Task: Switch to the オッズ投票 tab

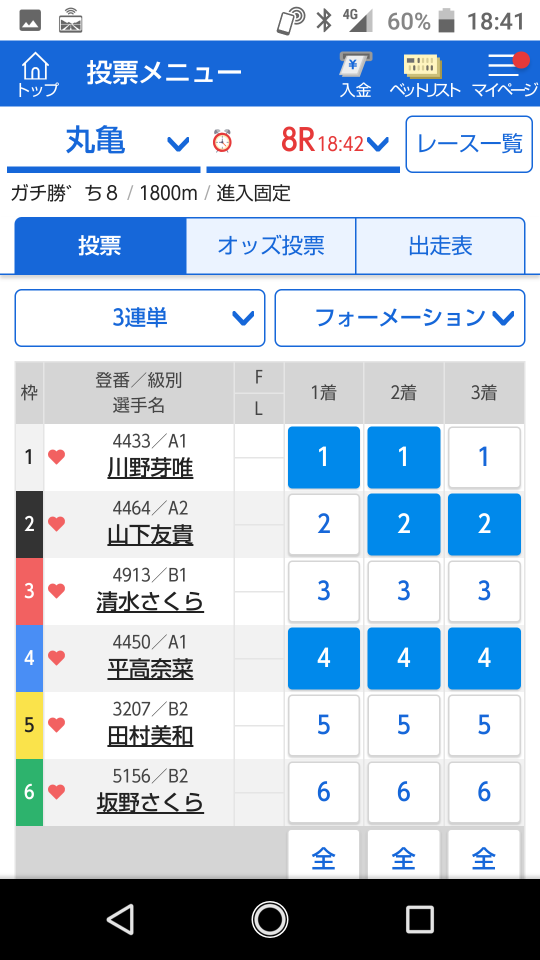Action: 271,246
